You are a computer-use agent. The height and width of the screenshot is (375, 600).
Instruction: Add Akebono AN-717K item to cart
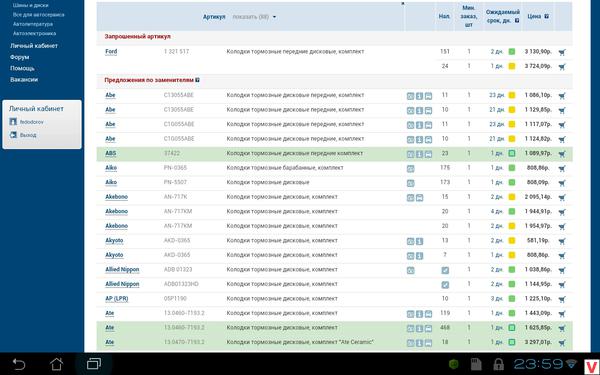coord(562,197)
